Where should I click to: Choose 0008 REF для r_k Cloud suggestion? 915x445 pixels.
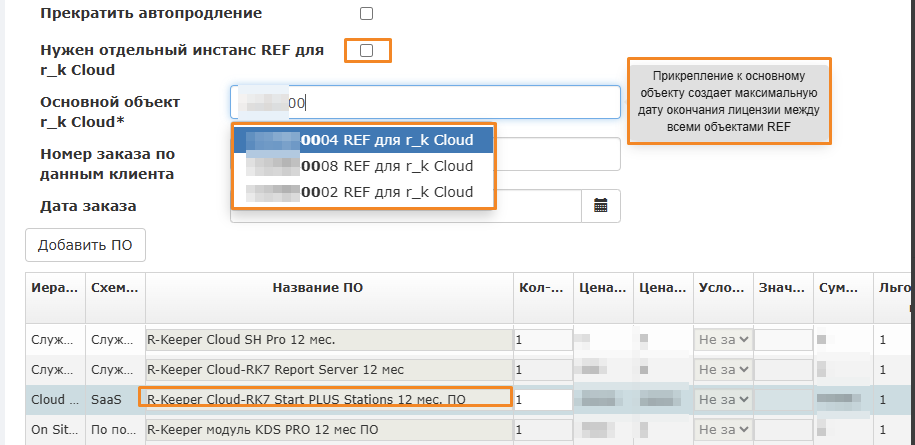tap(364, 166)
